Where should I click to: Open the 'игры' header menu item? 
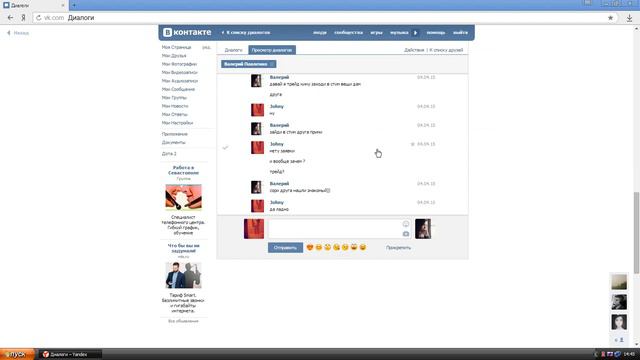point(376,32)
